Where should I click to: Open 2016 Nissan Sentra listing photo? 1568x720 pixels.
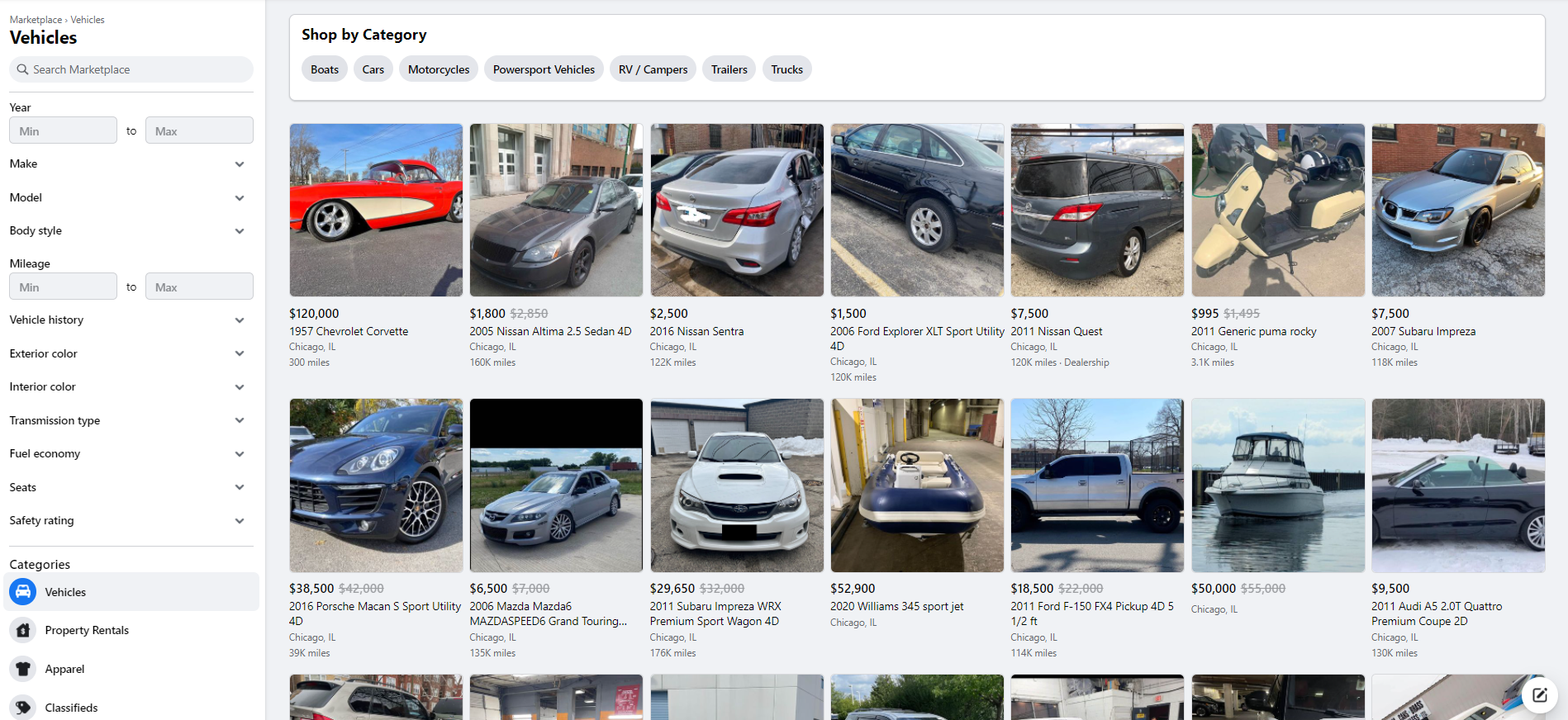737,210
